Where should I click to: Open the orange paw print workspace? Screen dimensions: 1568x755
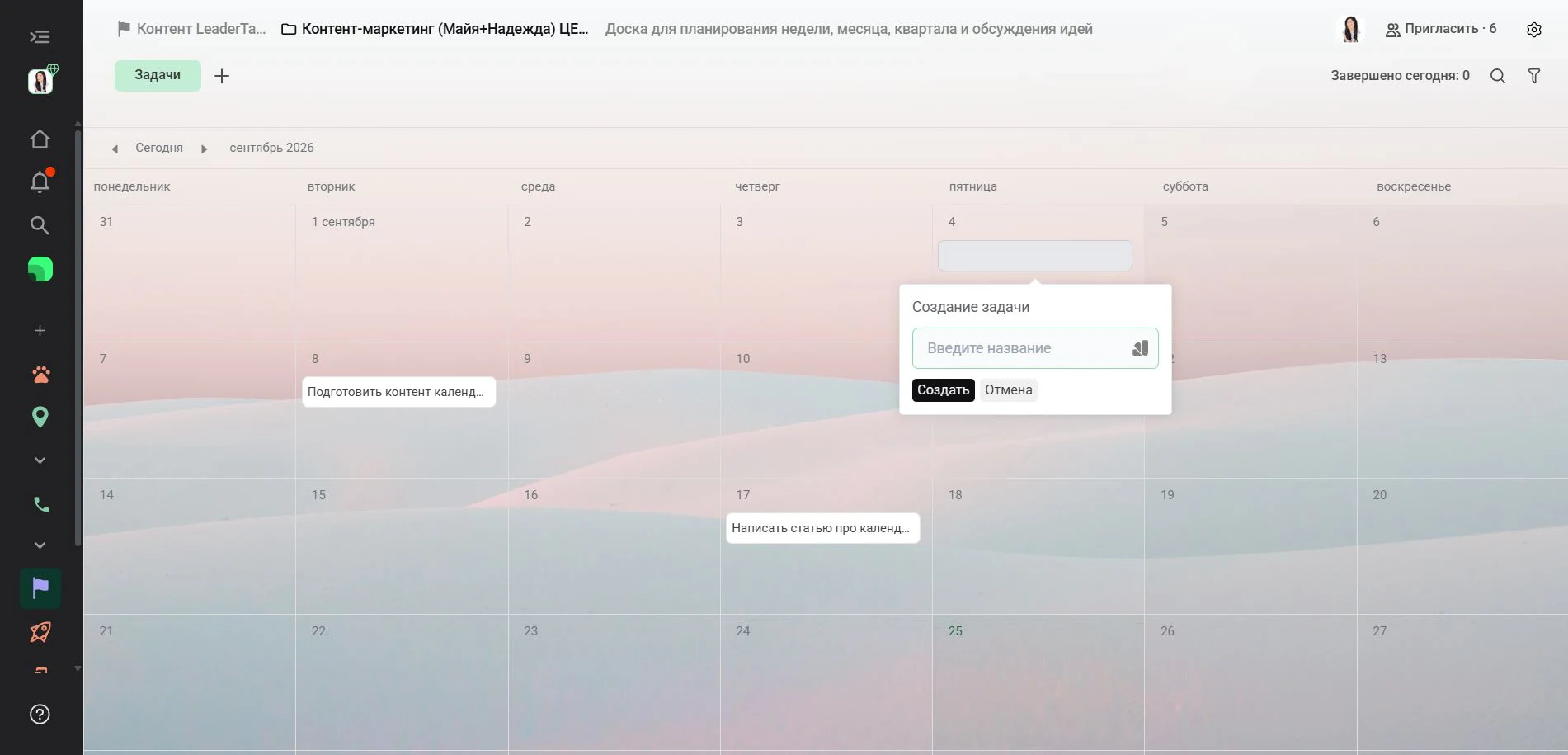point(40,375)
